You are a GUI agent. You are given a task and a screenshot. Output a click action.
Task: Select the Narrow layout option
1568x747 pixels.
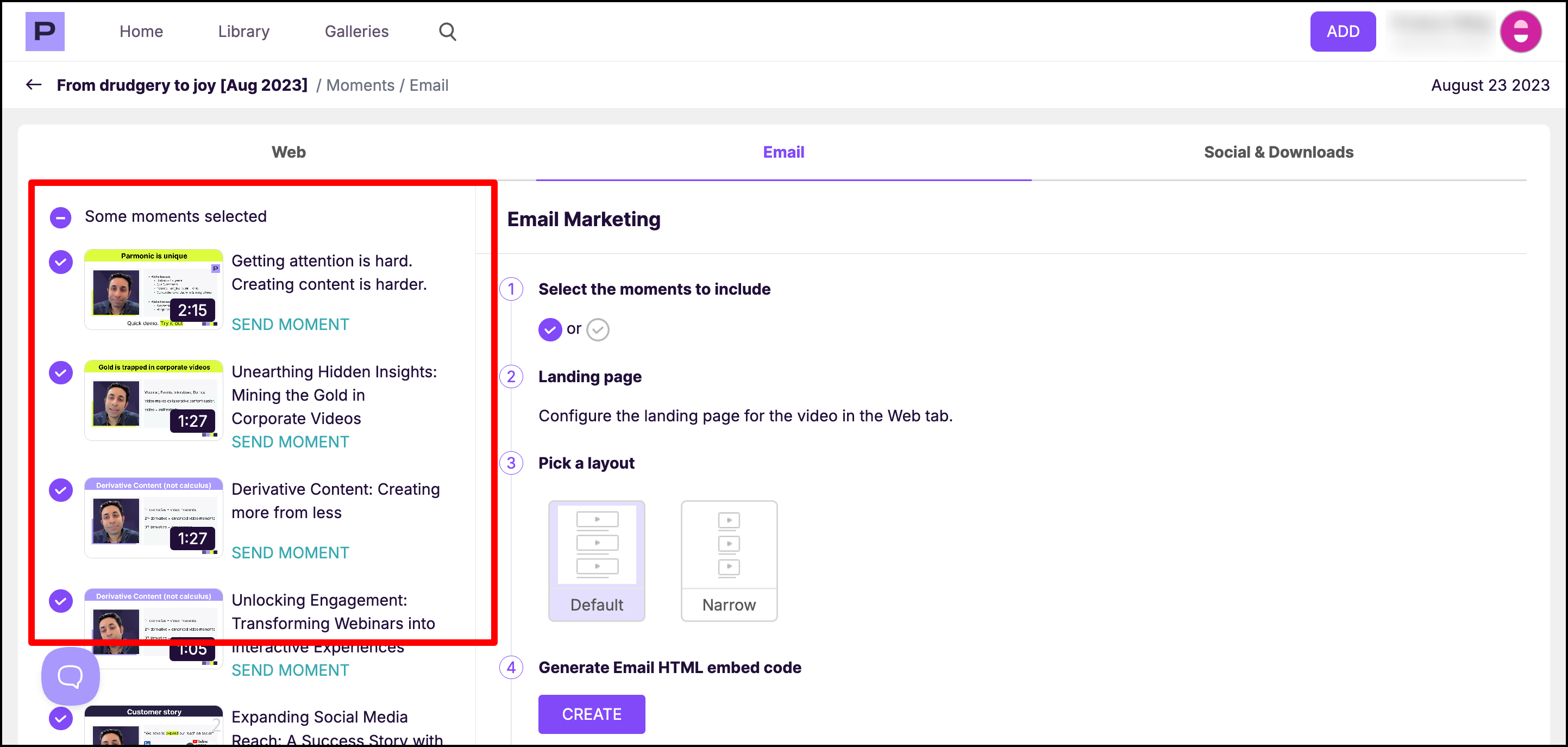click(729, 560)
